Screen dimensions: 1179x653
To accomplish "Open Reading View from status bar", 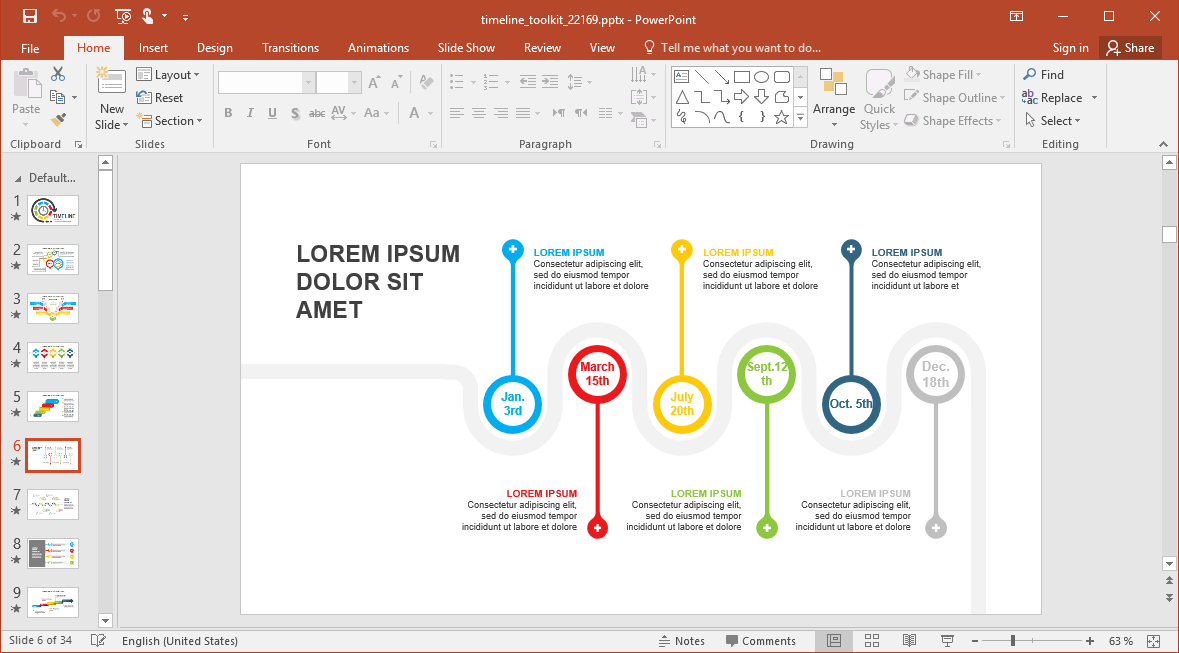I will click(909, 641).
